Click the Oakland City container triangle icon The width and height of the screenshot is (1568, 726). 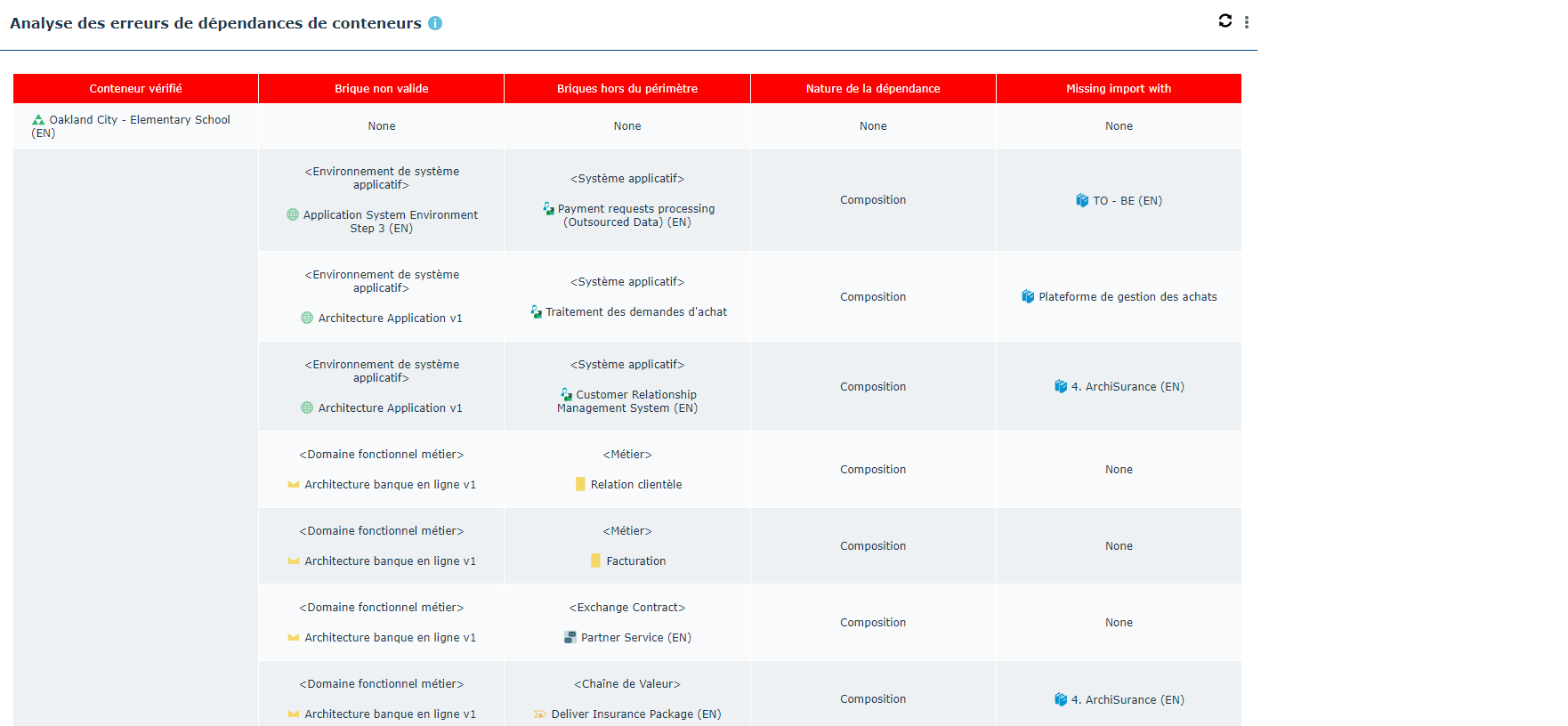point(38,119)
